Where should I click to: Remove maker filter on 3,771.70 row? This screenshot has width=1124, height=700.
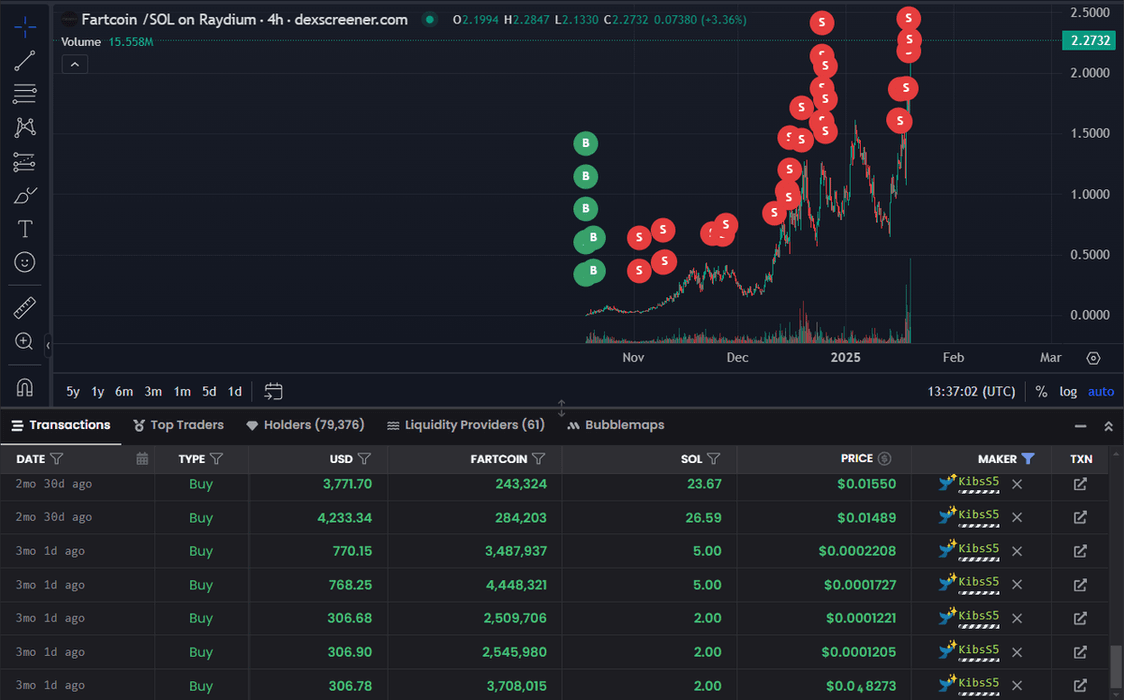click(x=1016, y=484)
